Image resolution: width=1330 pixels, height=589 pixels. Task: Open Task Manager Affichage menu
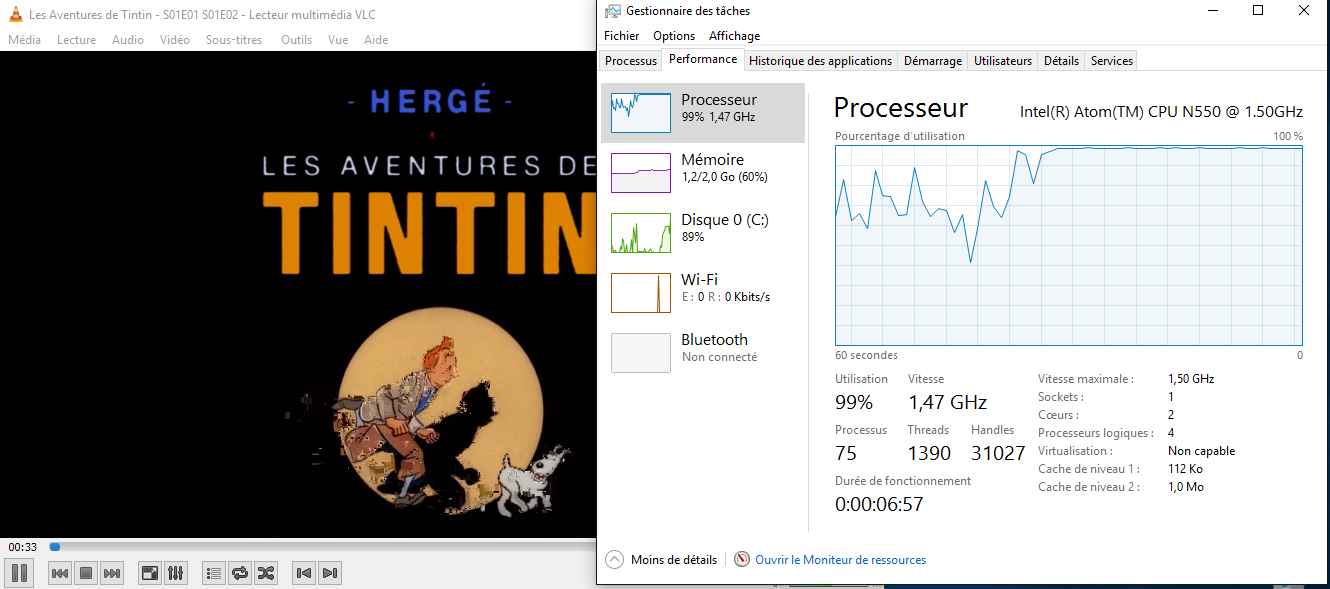pos(734,36)
